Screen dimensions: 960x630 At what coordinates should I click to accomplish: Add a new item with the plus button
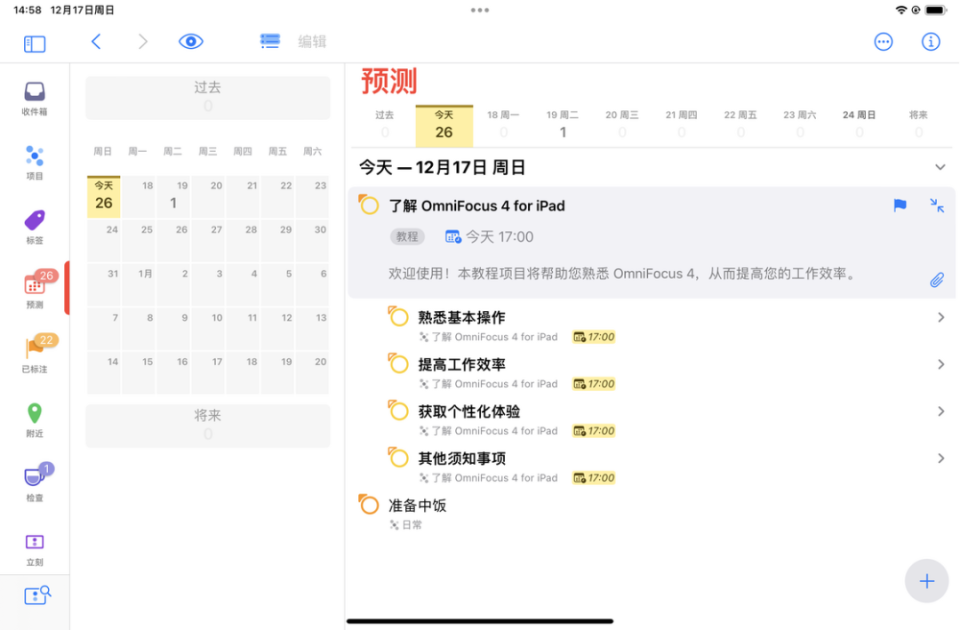(926, 581)
